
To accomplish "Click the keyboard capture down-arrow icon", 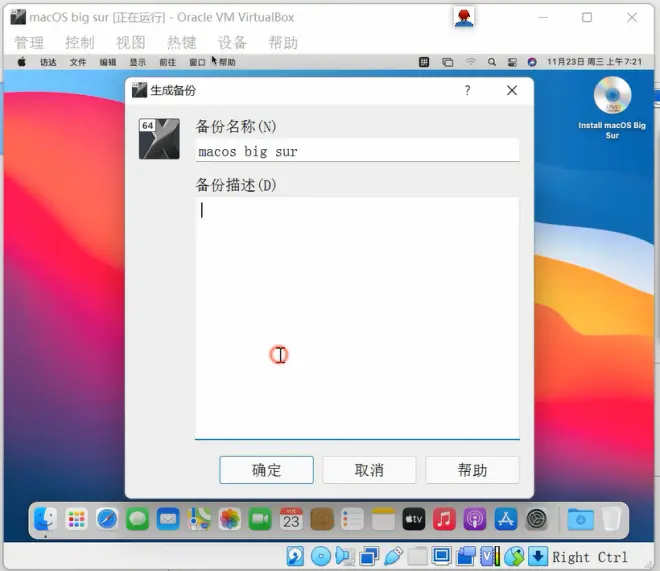I will pos(538,556).
